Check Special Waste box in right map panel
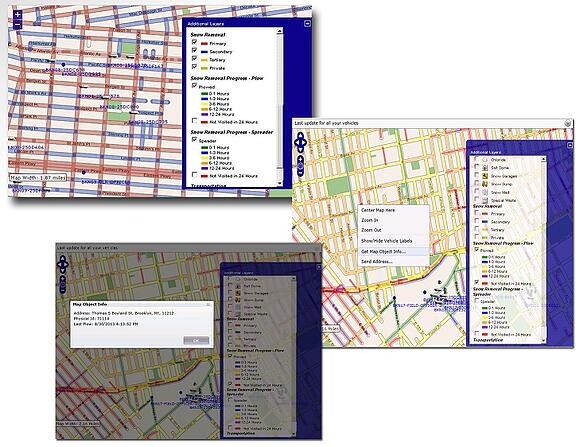The width and height of the screenshot is (580, 447). 477,200
